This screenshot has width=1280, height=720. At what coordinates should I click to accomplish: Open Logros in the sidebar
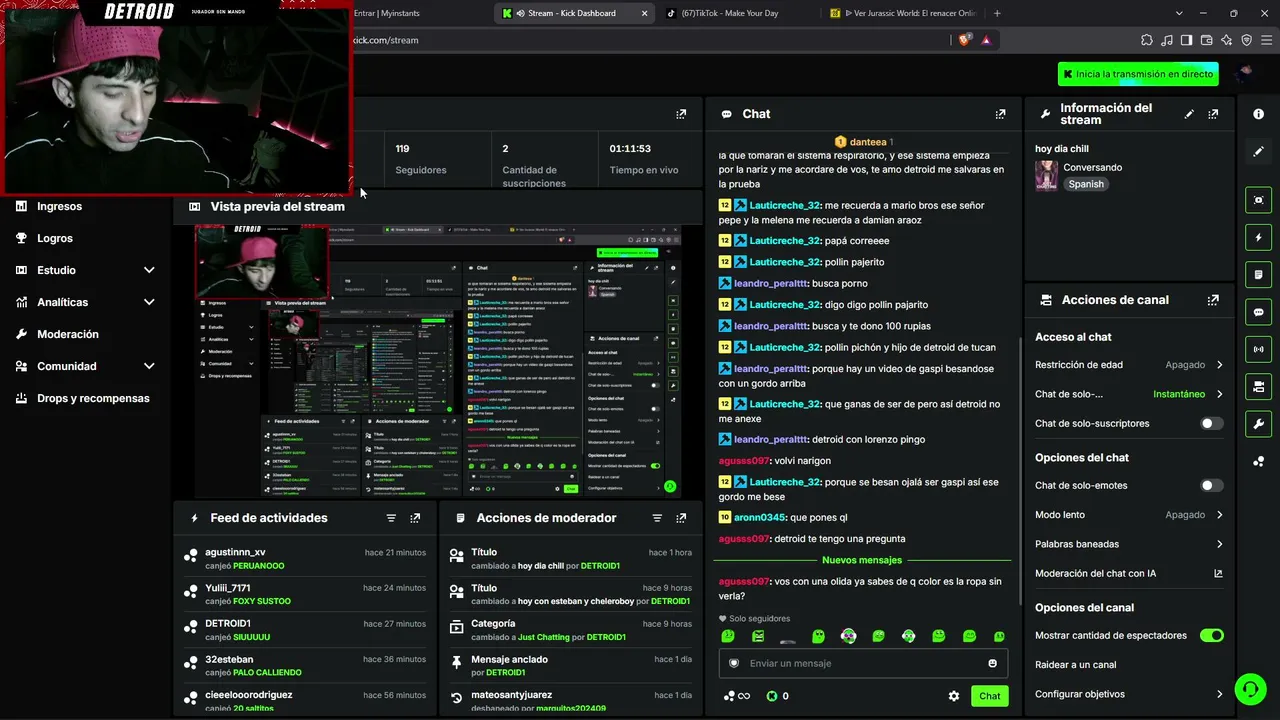(55, 238)
